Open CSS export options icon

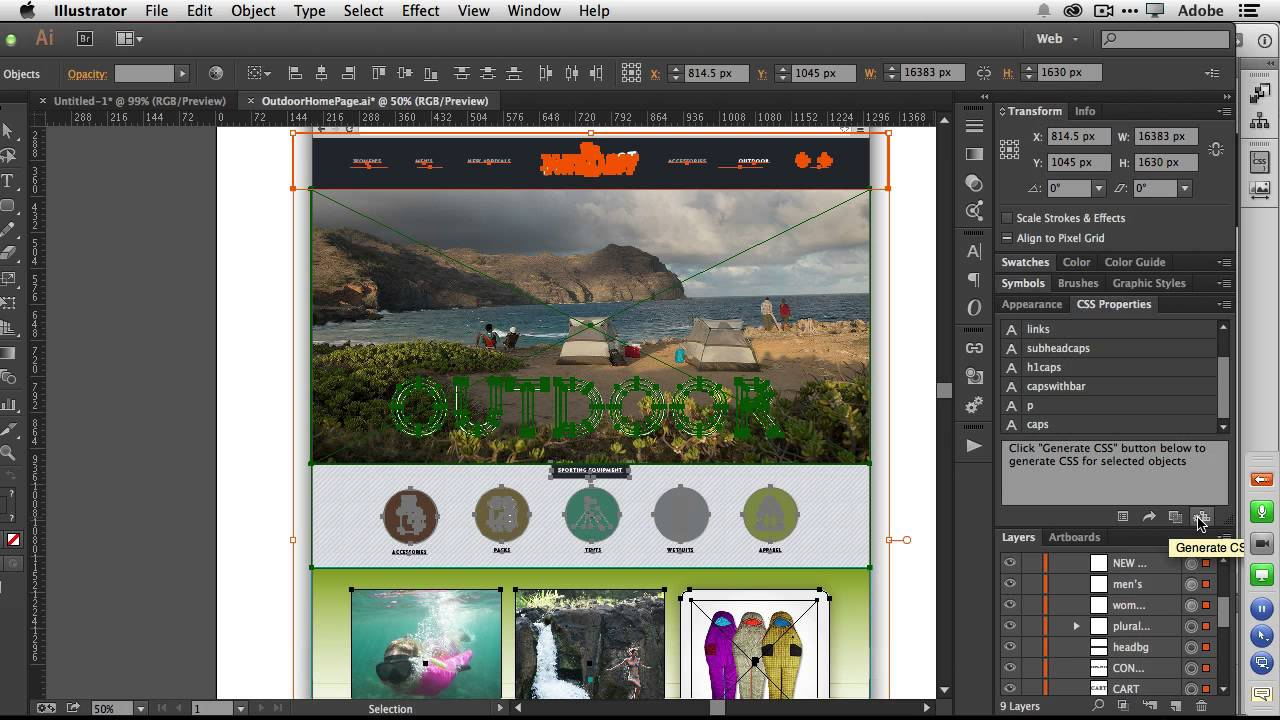(1123, 517)
